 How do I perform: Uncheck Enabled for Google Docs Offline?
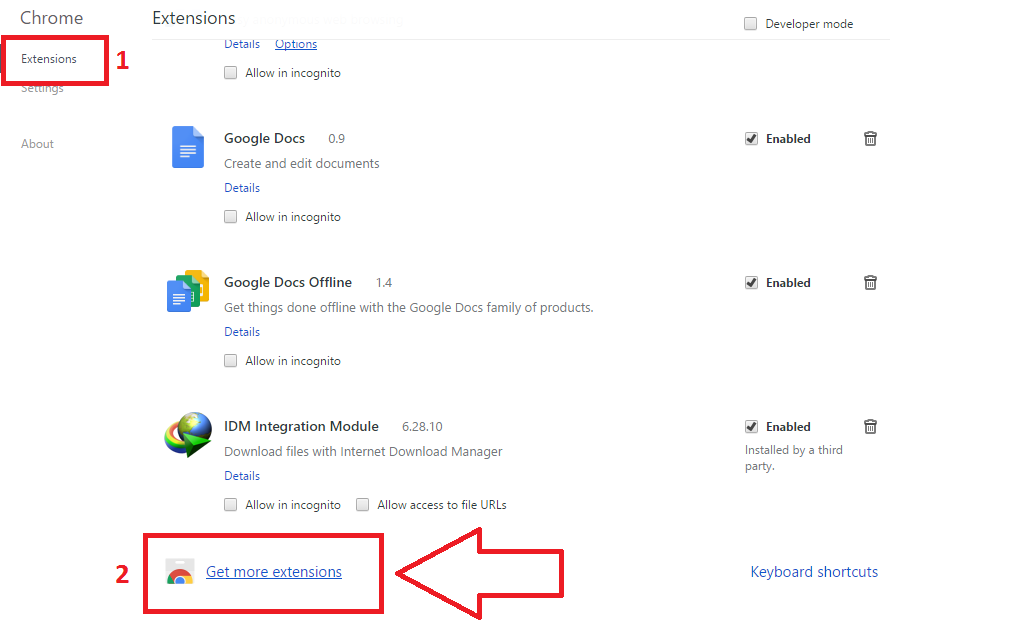pos(752,283)
